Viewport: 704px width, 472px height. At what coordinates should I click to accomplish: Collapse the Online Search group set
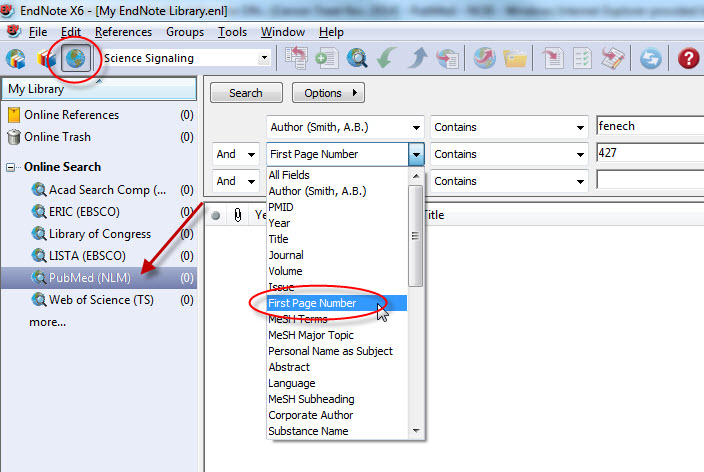point(10,168)
